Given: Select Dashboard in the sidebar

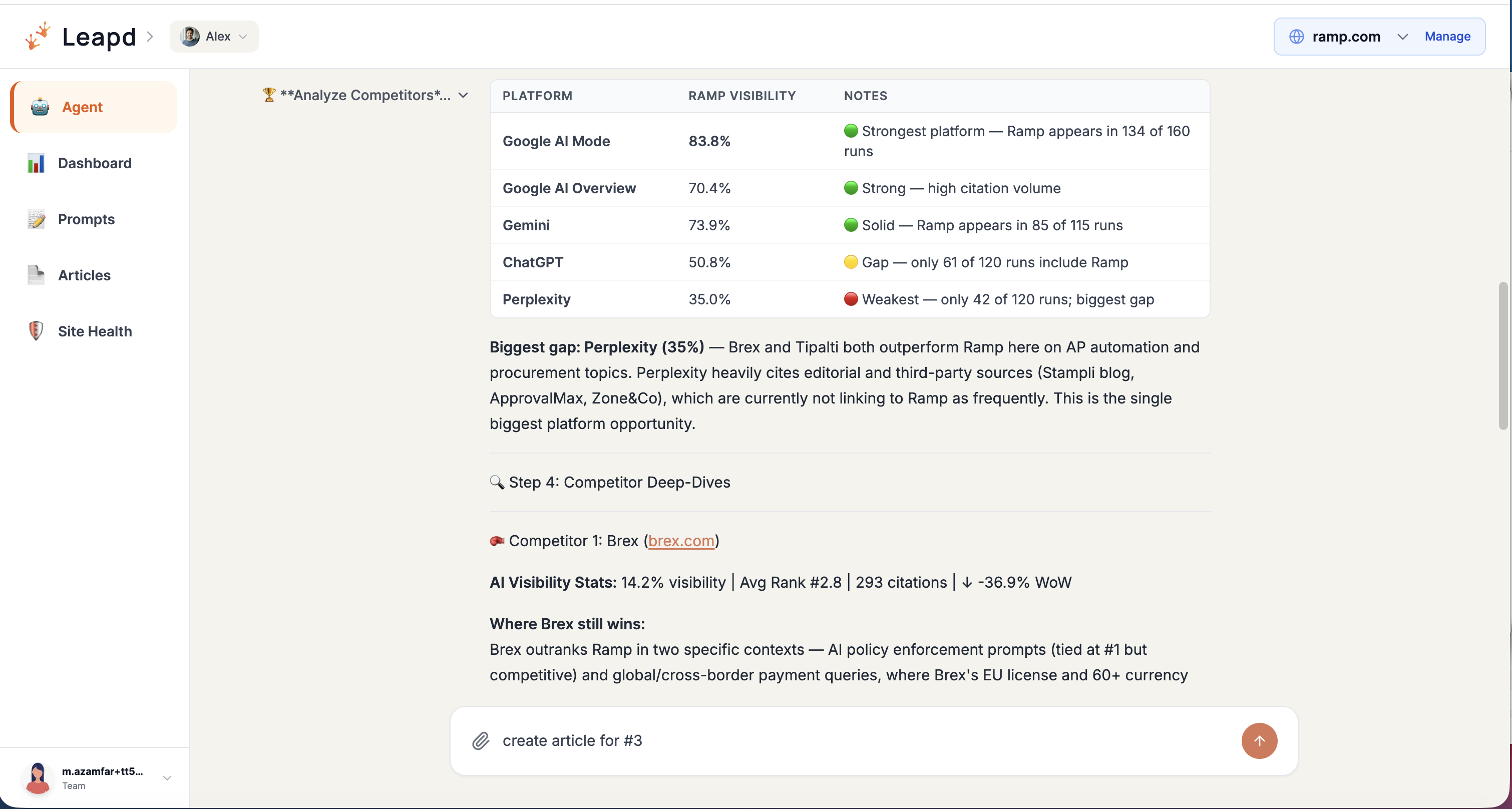Looking at the screenshot, I should 95,163.
